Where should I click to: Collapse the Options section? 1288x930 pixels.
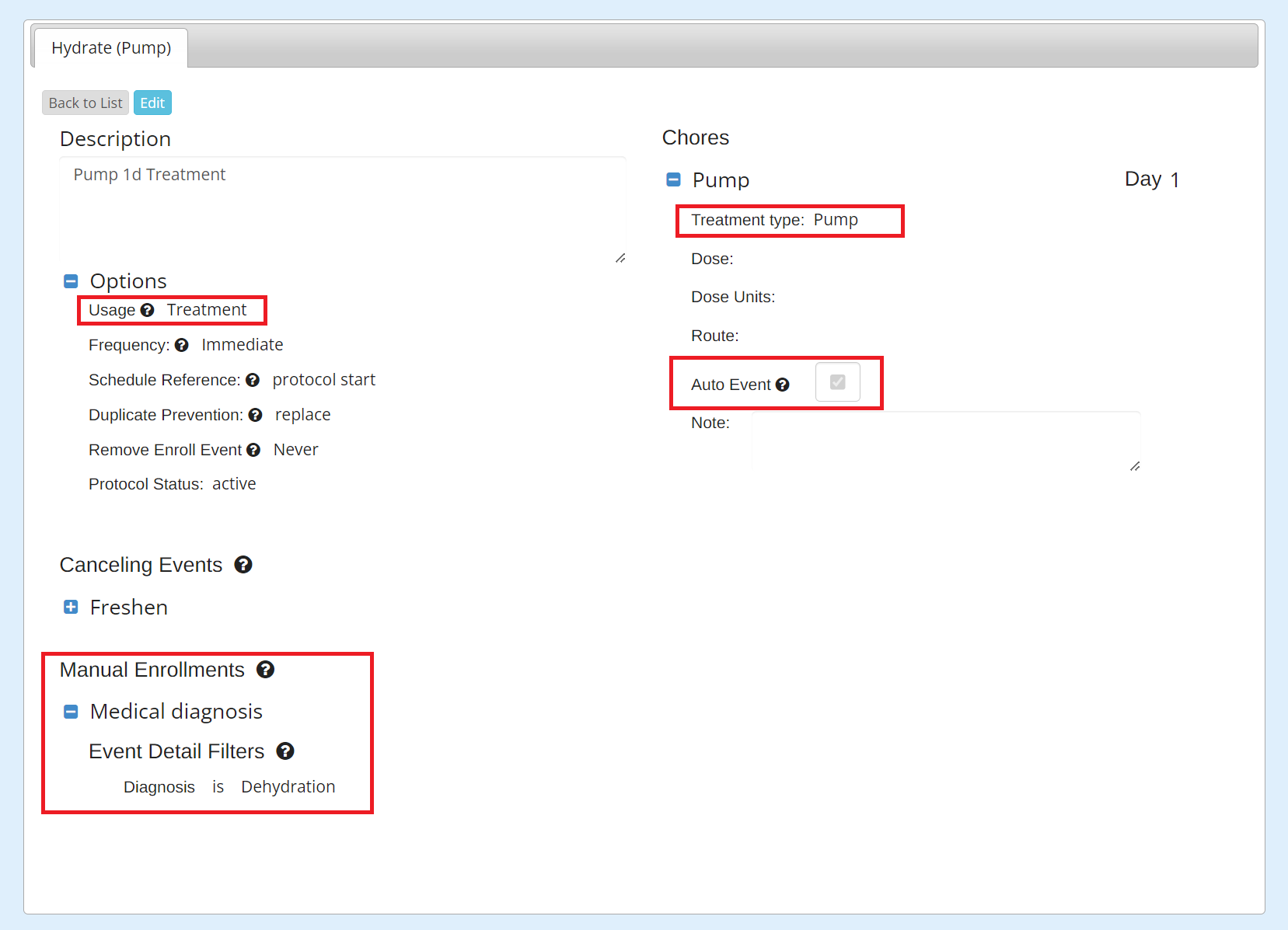pos(71,281)
